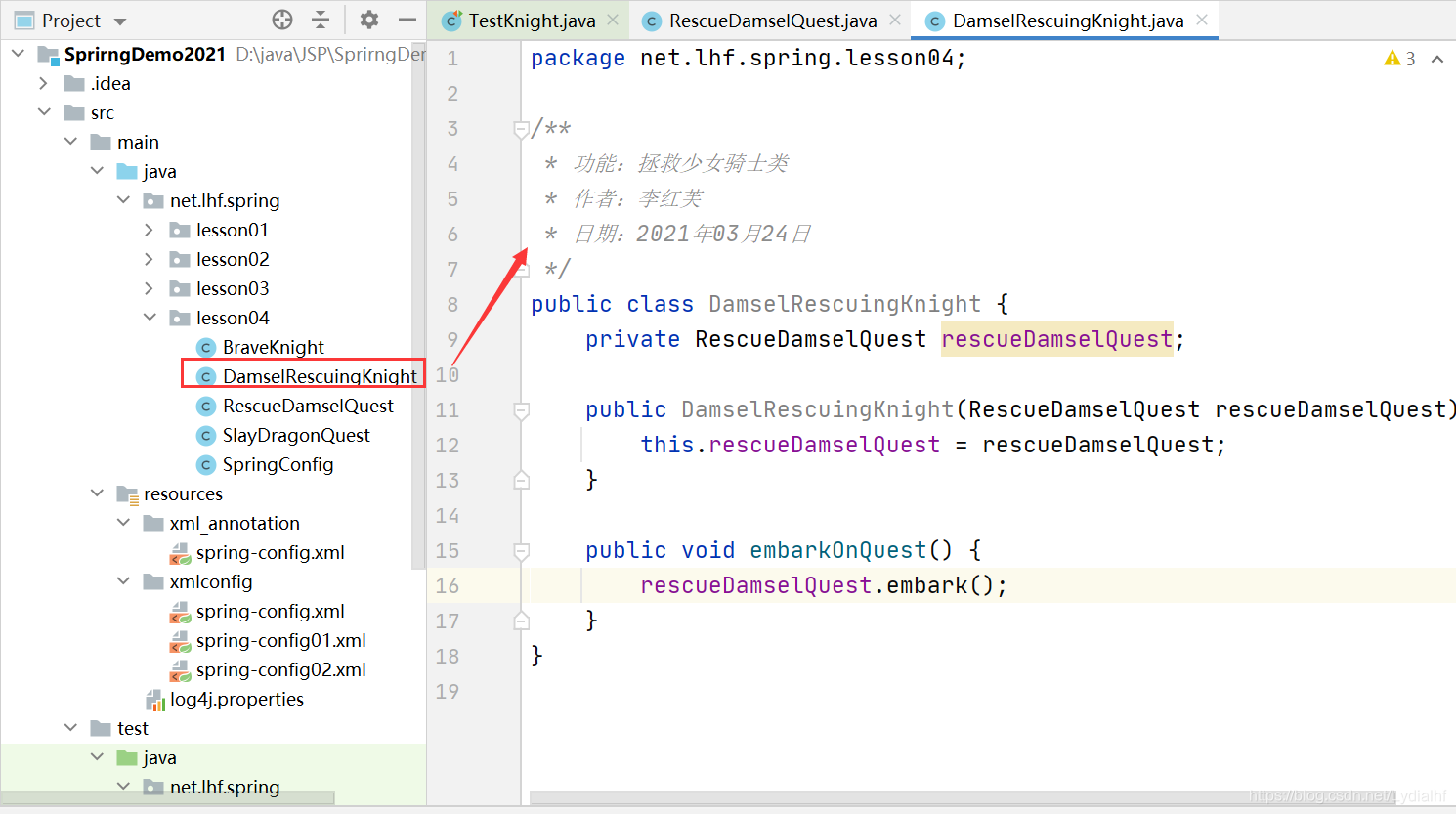
Task: Hide the Project panel with minimize icon
Action: click(407, 20)
